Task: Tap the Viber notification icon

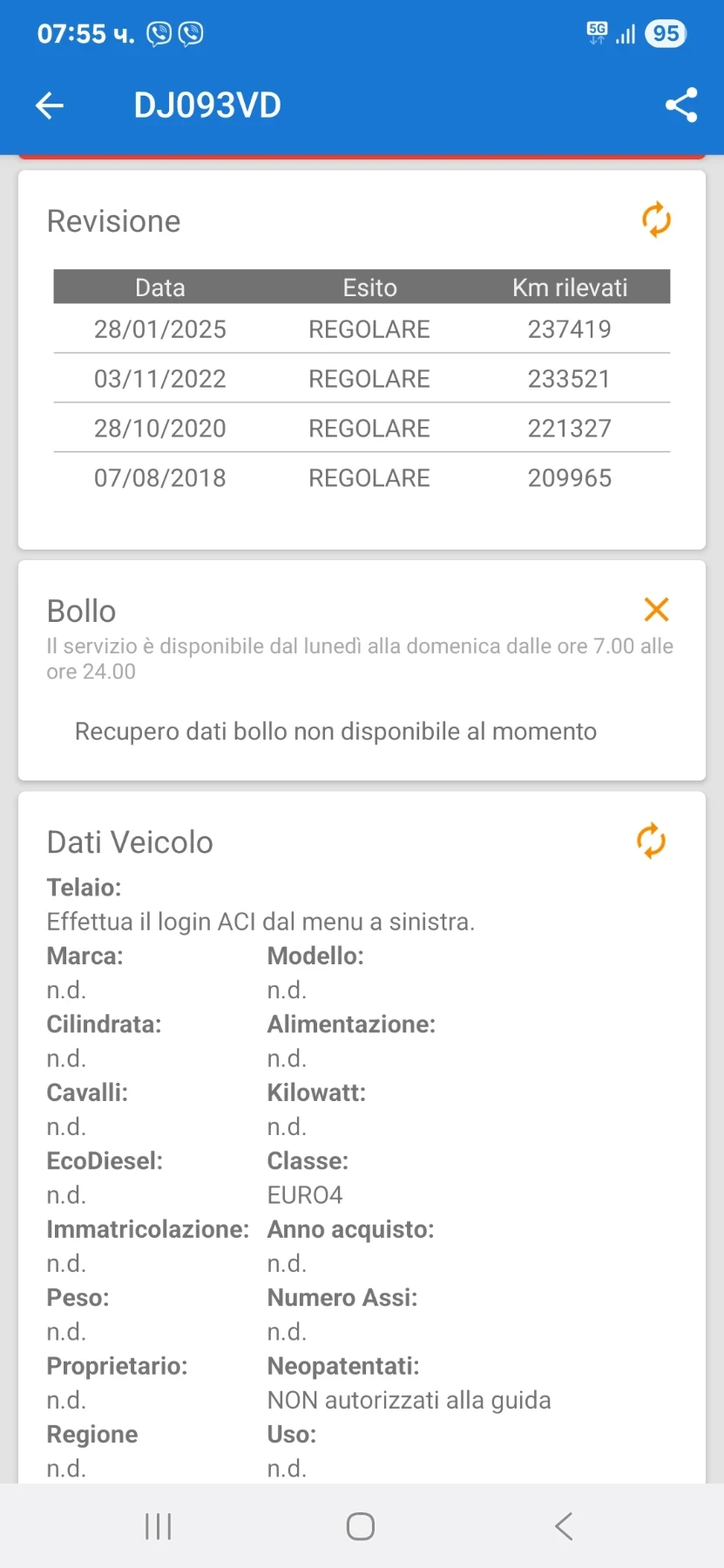Action: (x=159, y=34)
